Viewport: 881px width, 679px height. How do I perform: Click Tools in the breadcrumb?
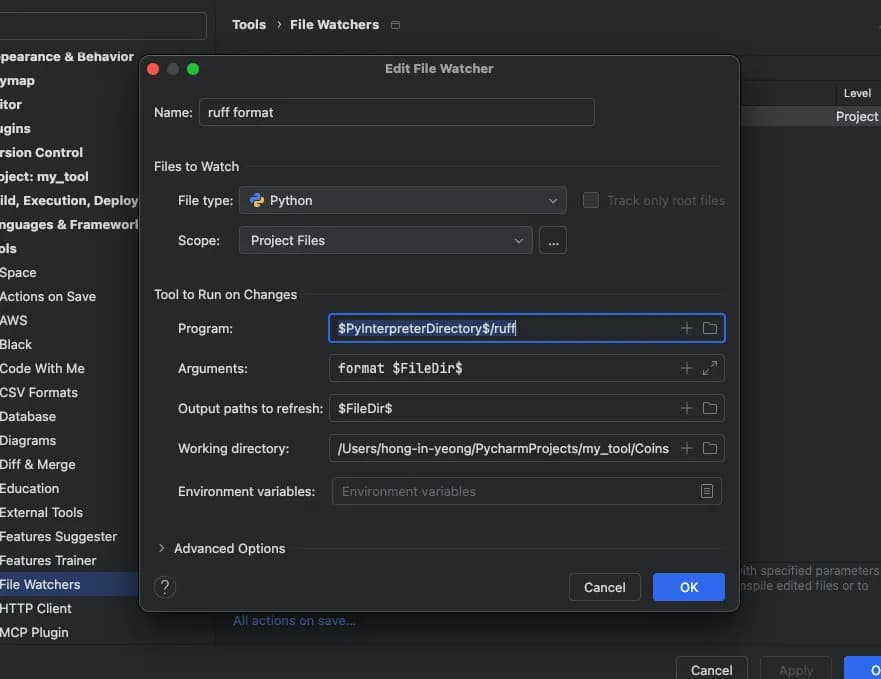[249, 25]
